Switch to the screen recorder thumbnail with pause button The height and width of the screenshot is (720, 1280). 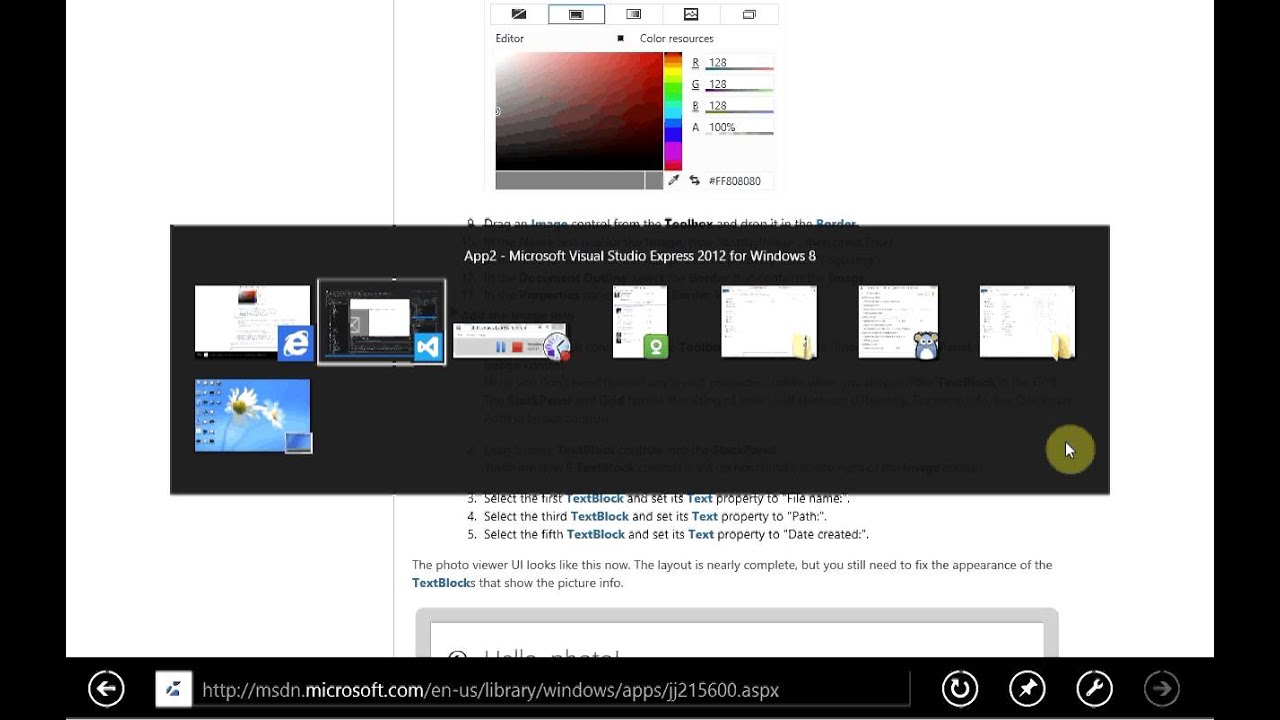coord(509,341)
